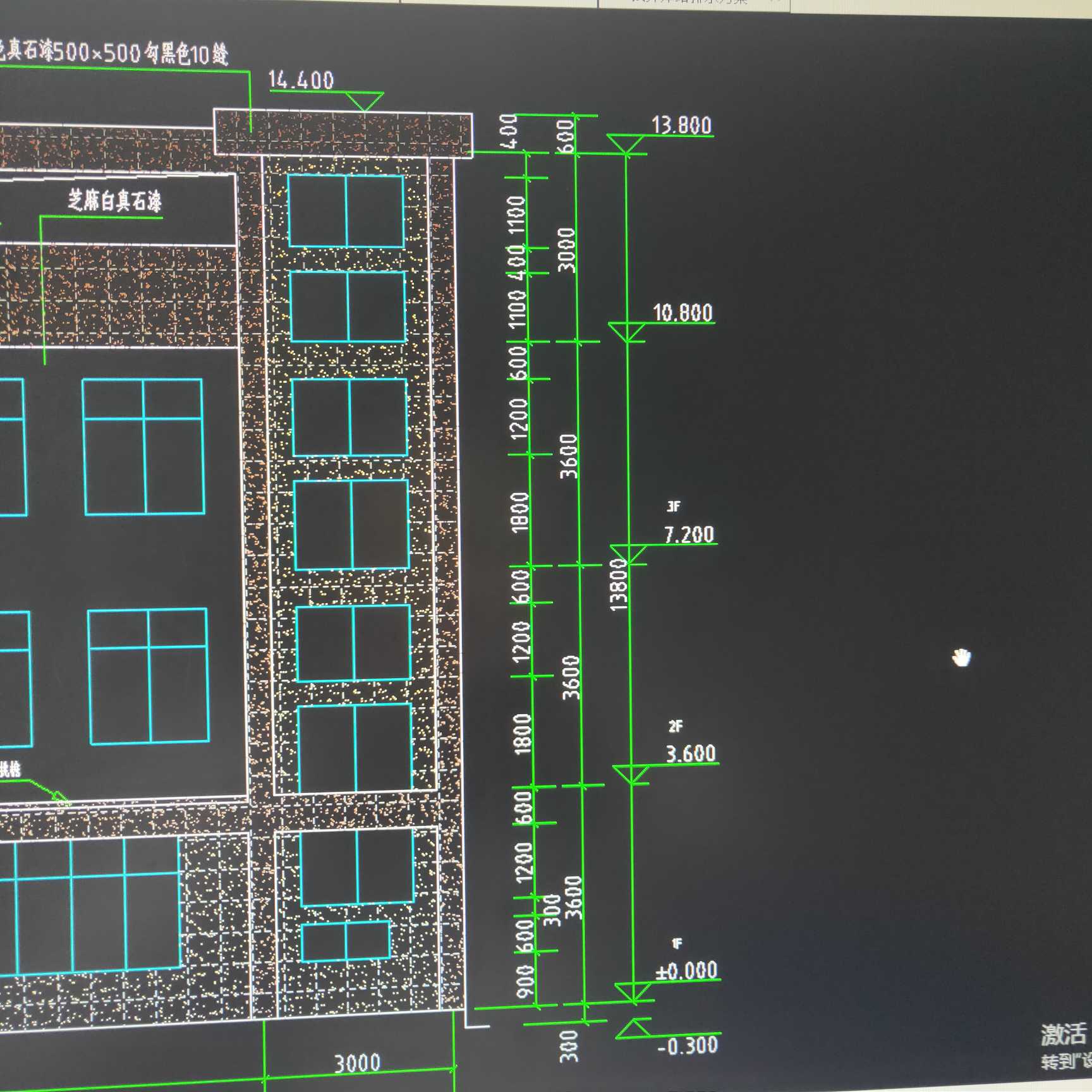Select the 900 dimension text
This screenshot has height=1092, width=1092.
coord(525,982)
